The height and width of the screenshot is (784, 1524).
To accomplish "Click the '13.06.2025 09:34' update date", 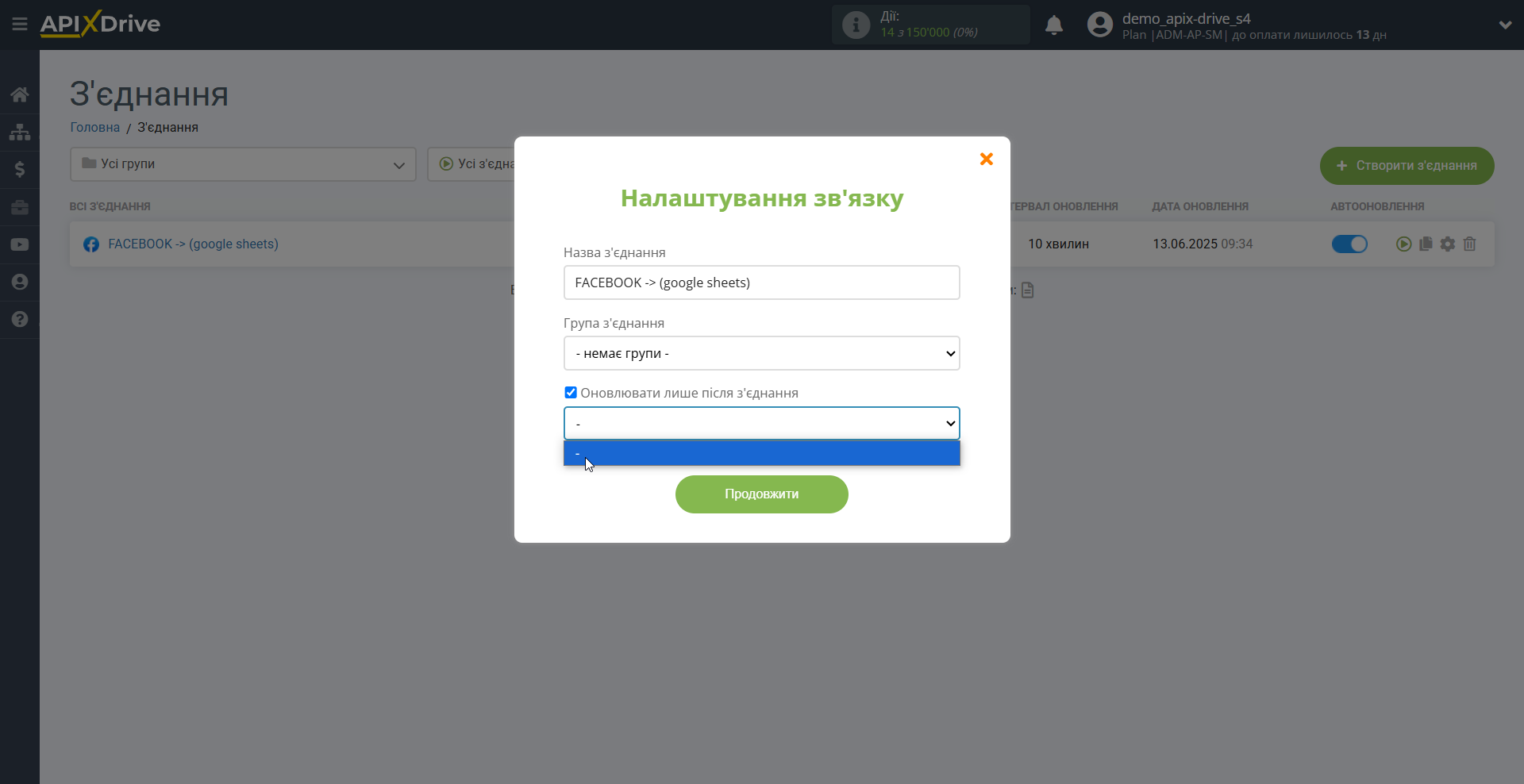I will 1203,244.
